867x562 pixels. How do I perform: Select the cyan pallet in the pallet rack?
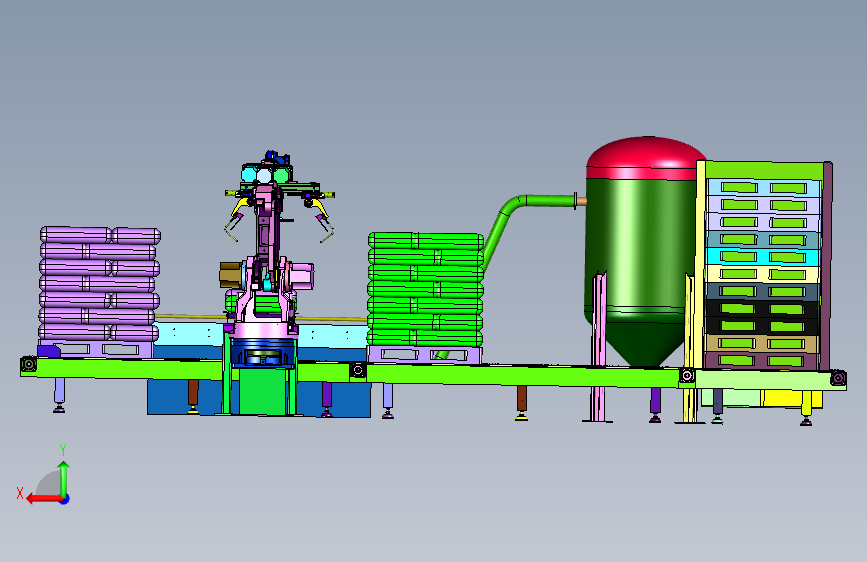[762, 257]
